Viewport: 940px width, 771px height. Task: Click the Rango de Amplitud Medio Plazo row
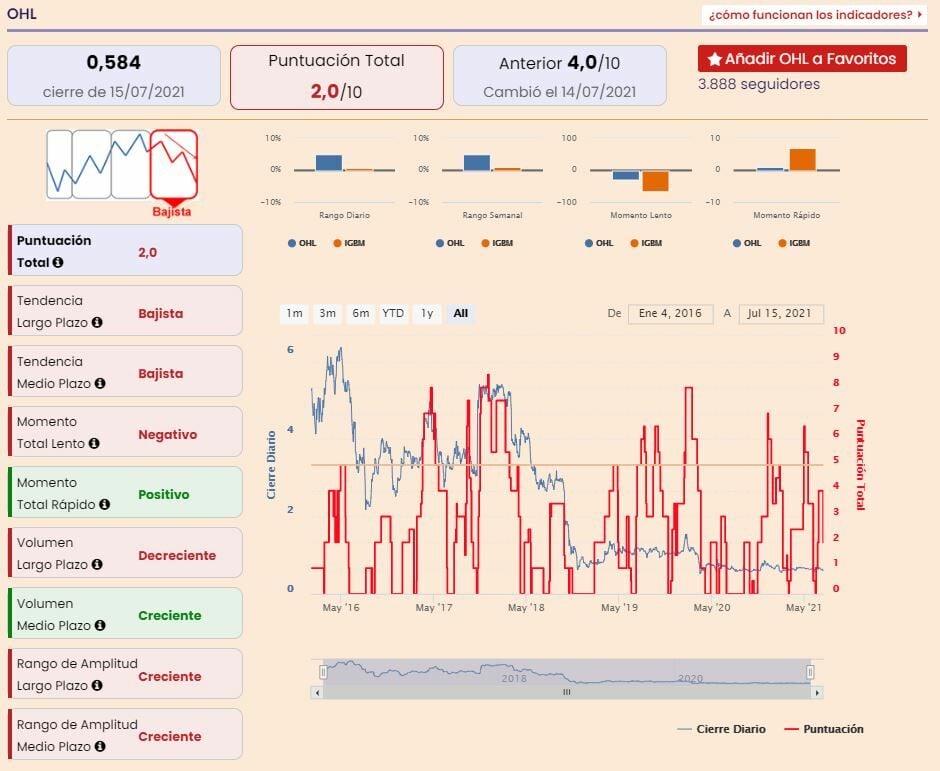tap(125, 734)
